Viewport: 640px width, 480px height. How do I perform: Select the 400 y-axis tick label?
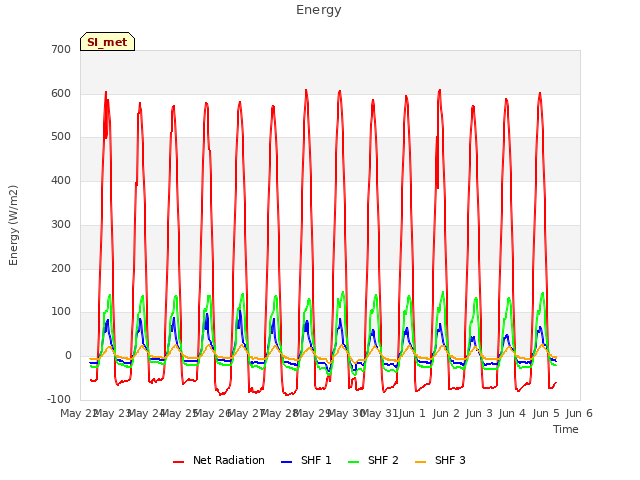[x=61, y=180]
